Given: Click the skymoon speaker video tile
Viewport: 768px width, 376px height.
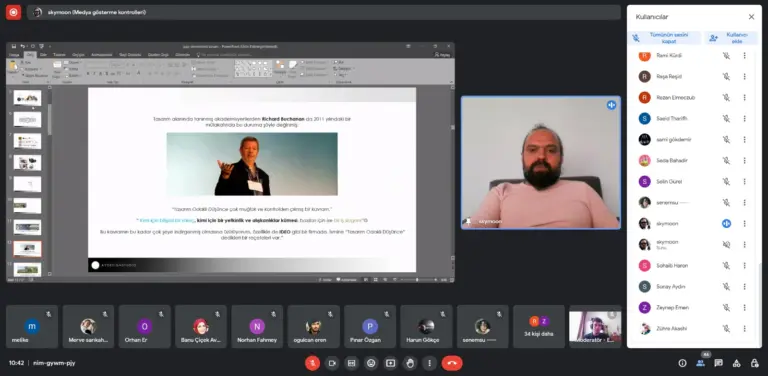Looking at the screenshot, I should 541,163.
